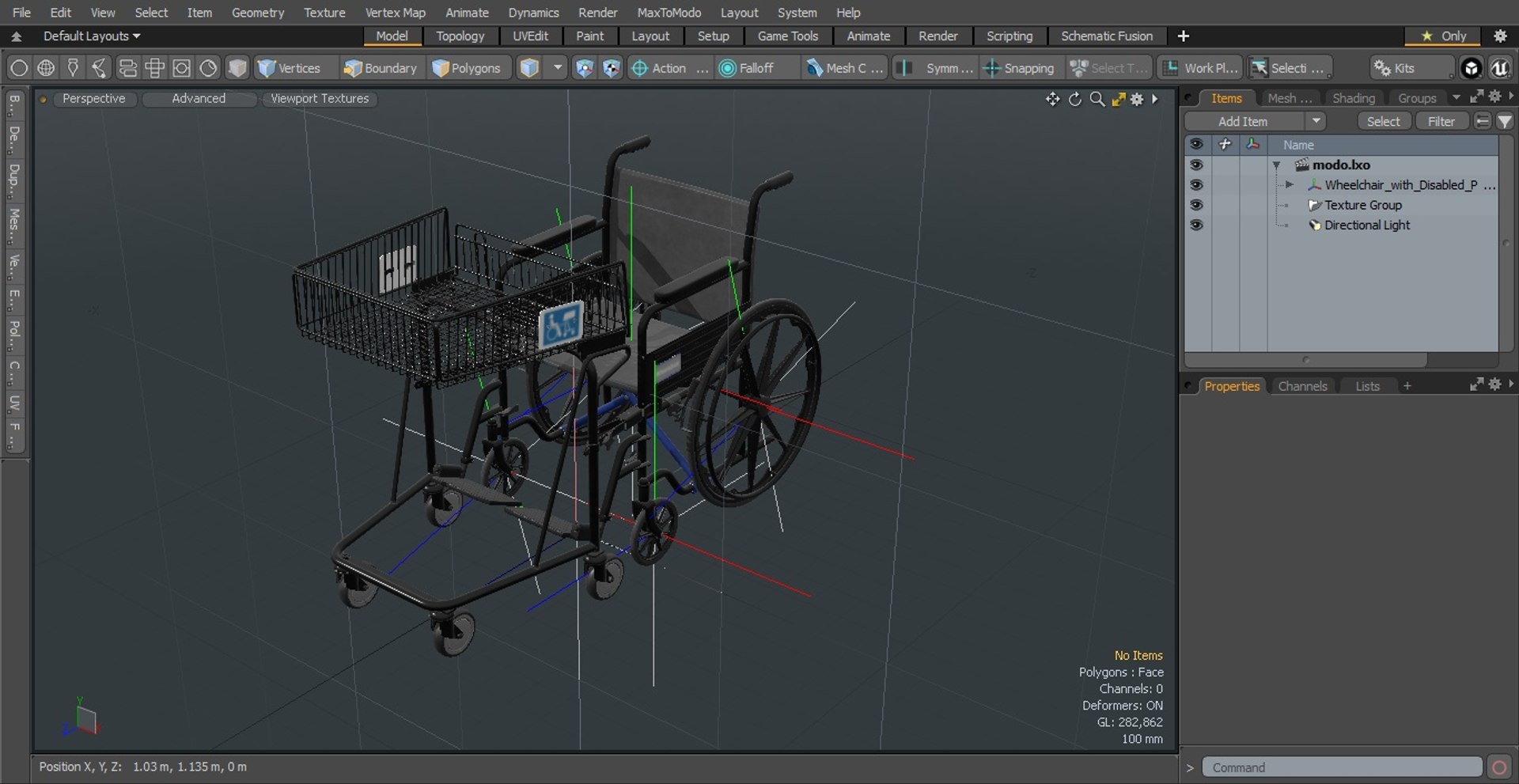Screen dimensions: 1519x784
Task: Open more tabs arrow beside Groups tab
Action: pos(1456,97)
